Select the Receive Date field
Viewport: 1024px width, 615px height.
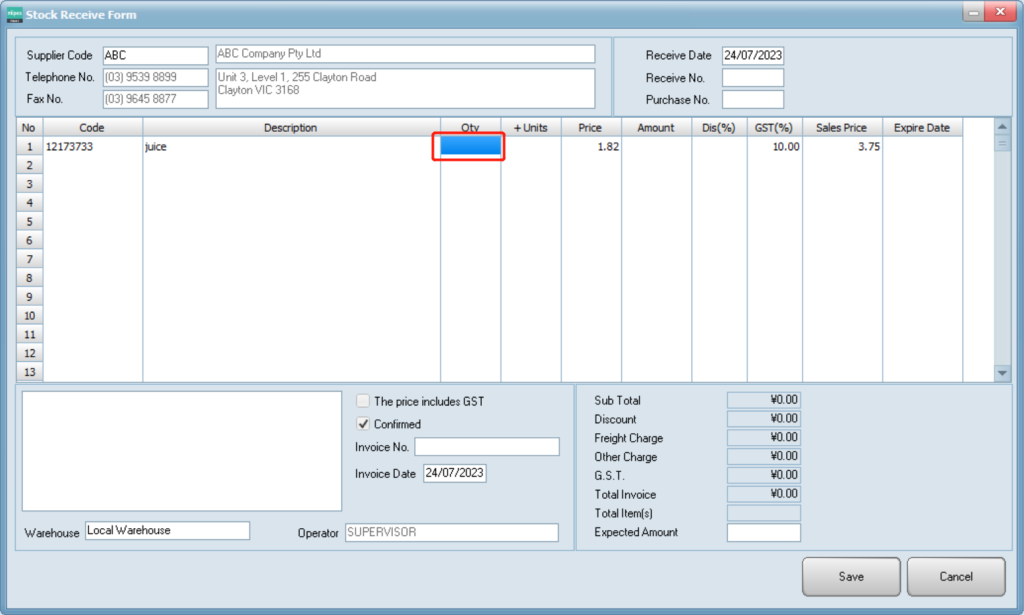coord(752,56)
